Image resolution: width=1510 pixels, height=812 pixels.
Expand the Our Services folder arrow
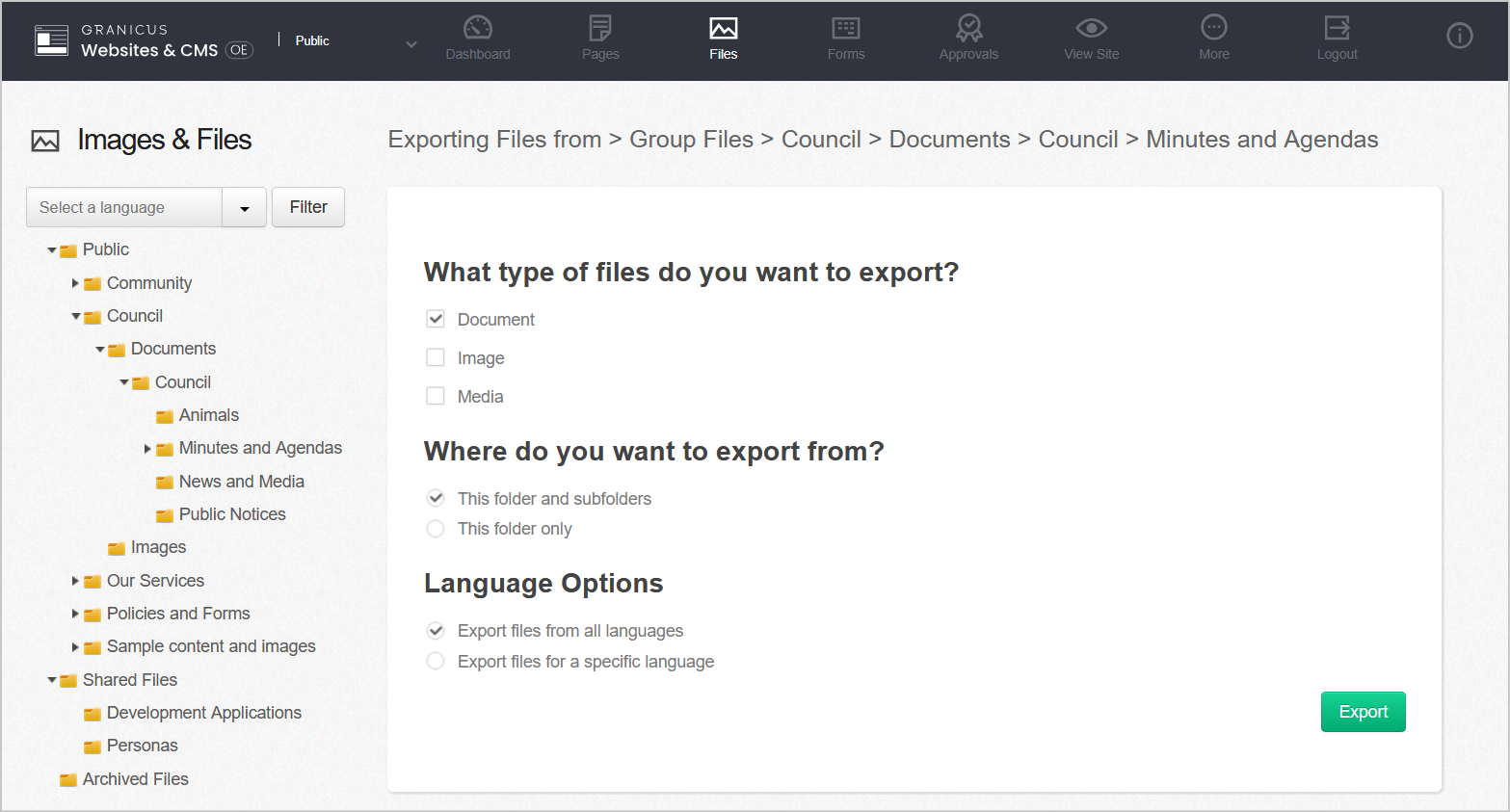[x=75, y=581]
